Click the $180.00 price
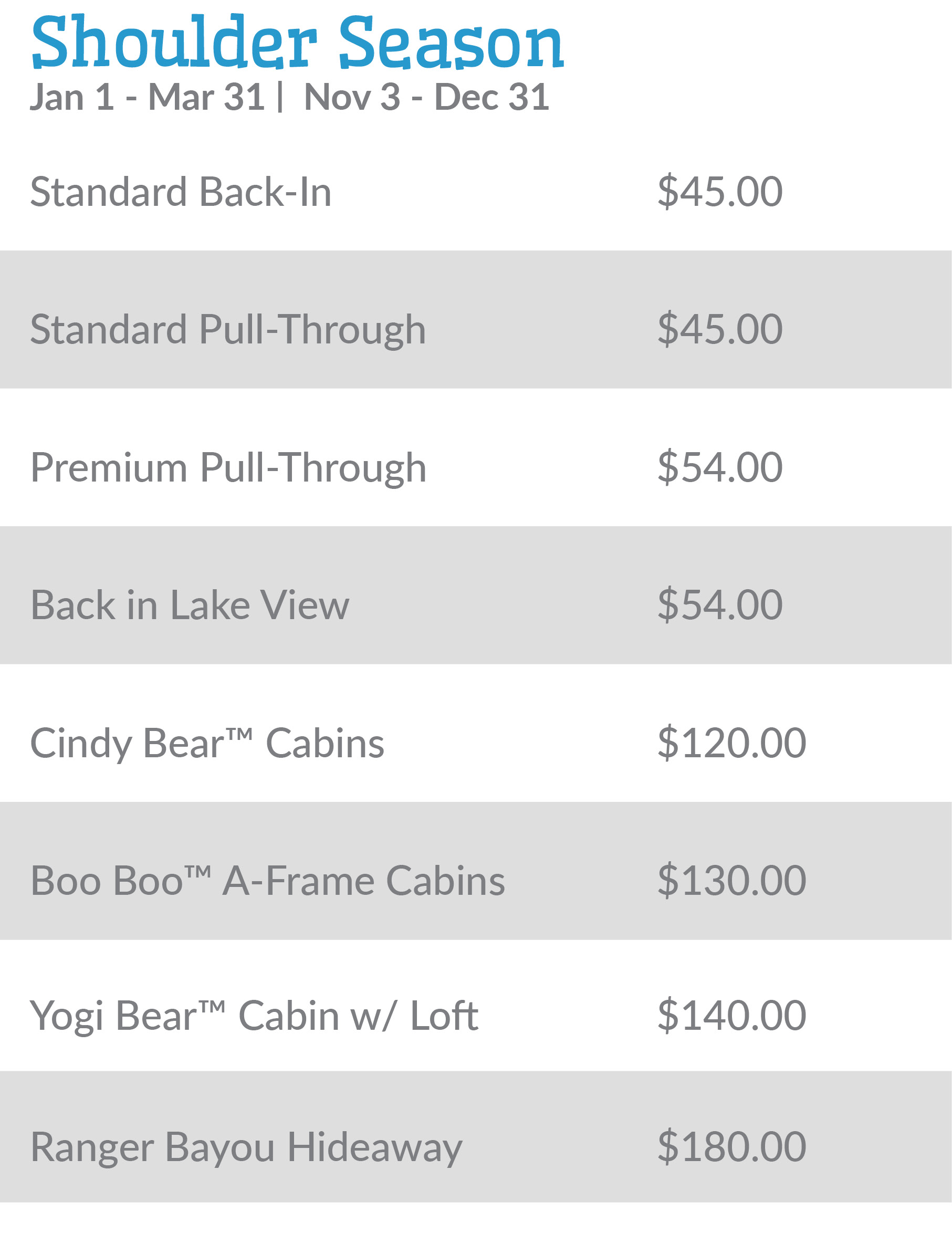The image size is (952, 1243). coord(731,1147)
